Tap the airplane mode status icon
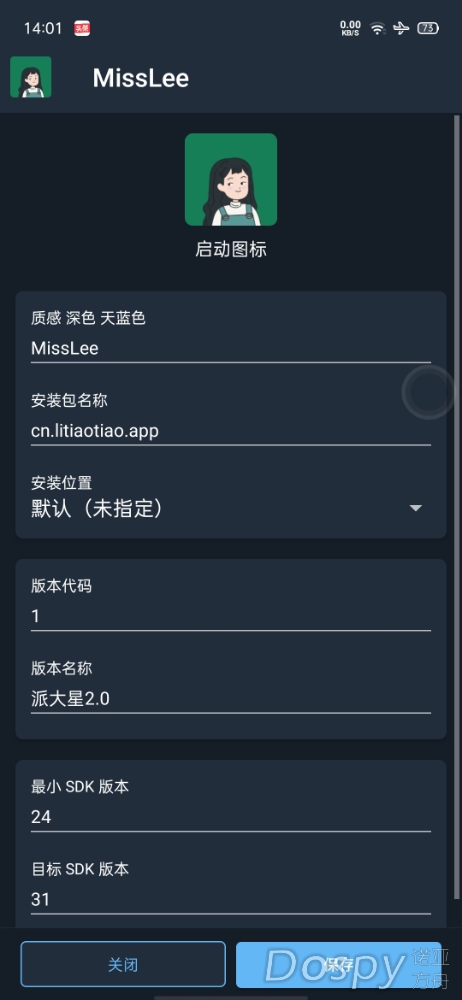 pos(401,28)
